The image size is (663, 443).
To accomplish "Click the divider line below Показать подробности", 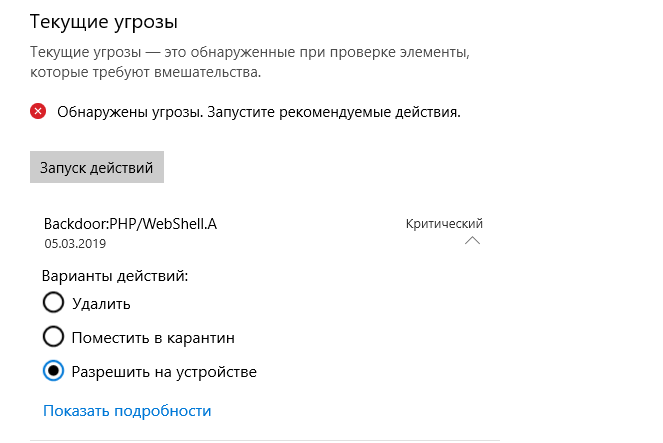I will pyautogui.click(x=265, y=440).
